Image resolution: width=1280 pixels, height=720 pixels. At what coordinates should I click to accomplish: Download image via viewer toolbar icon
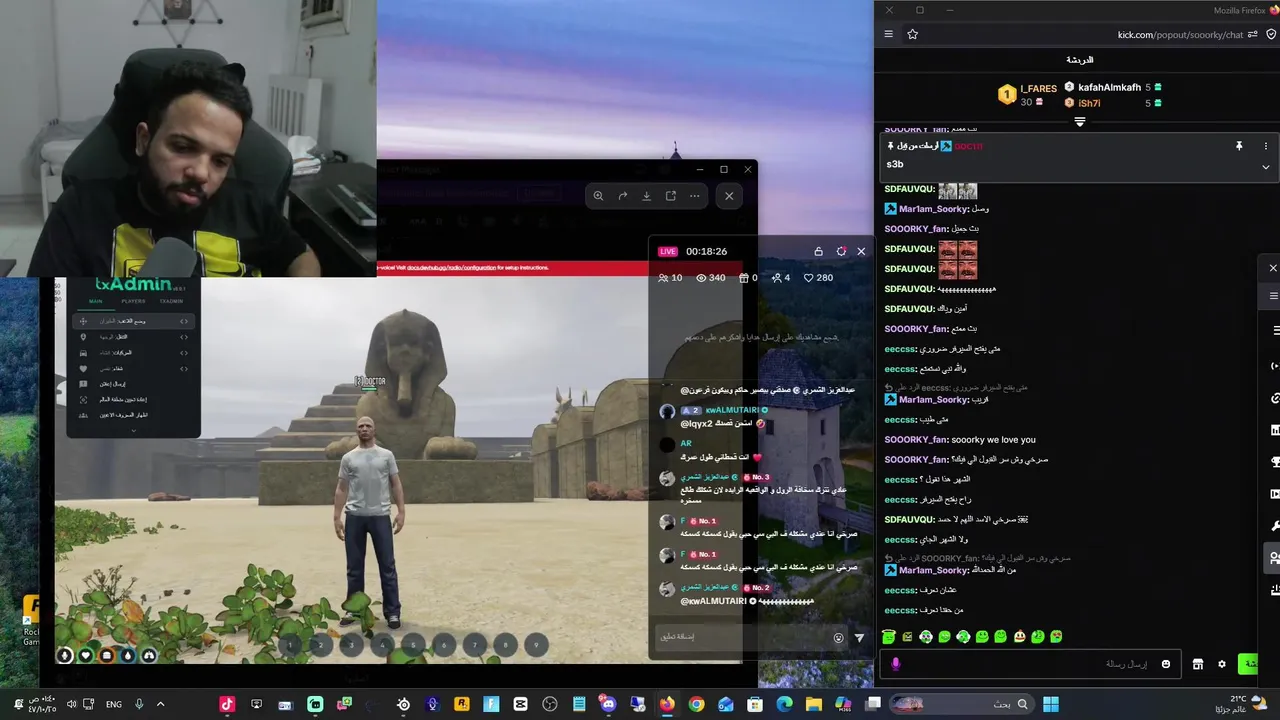[646, 196]
